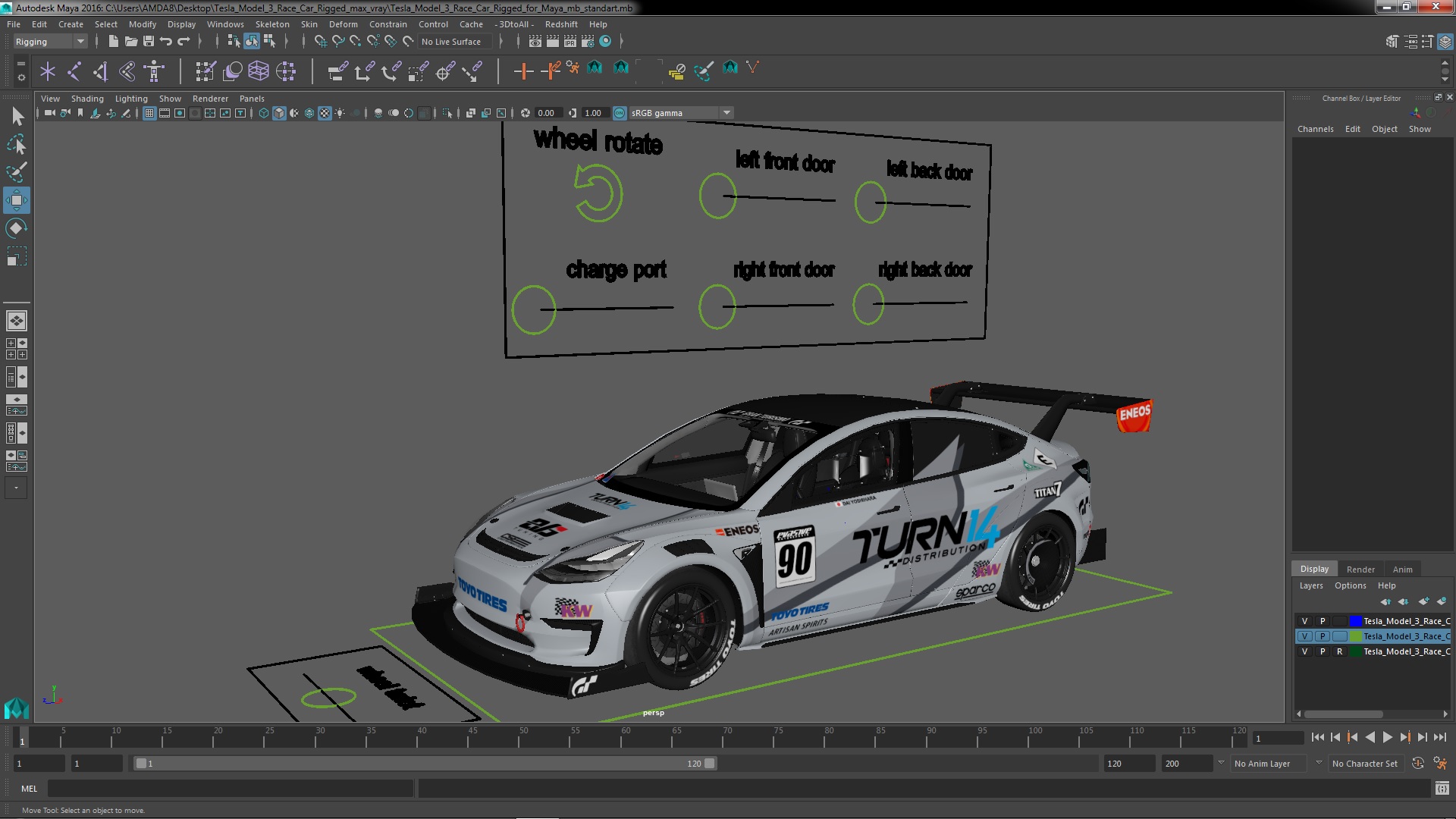Choose the Rotate tool in toolbox
Screen dimensions: 1456x819
pos(17,228)
